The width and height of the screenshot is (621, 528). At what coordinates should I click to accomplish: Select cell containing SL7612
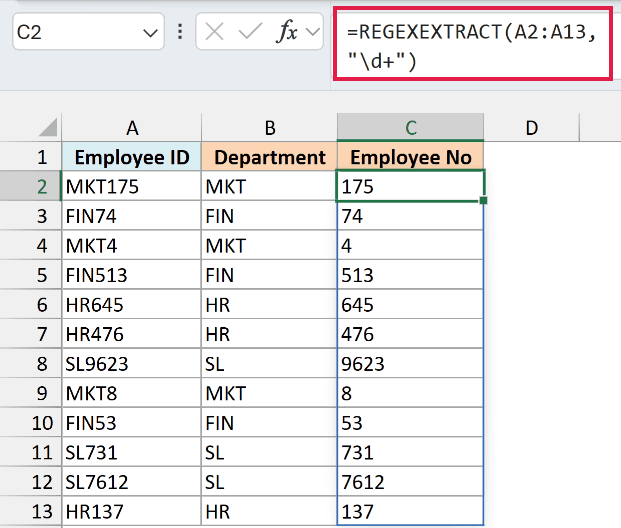131,482
